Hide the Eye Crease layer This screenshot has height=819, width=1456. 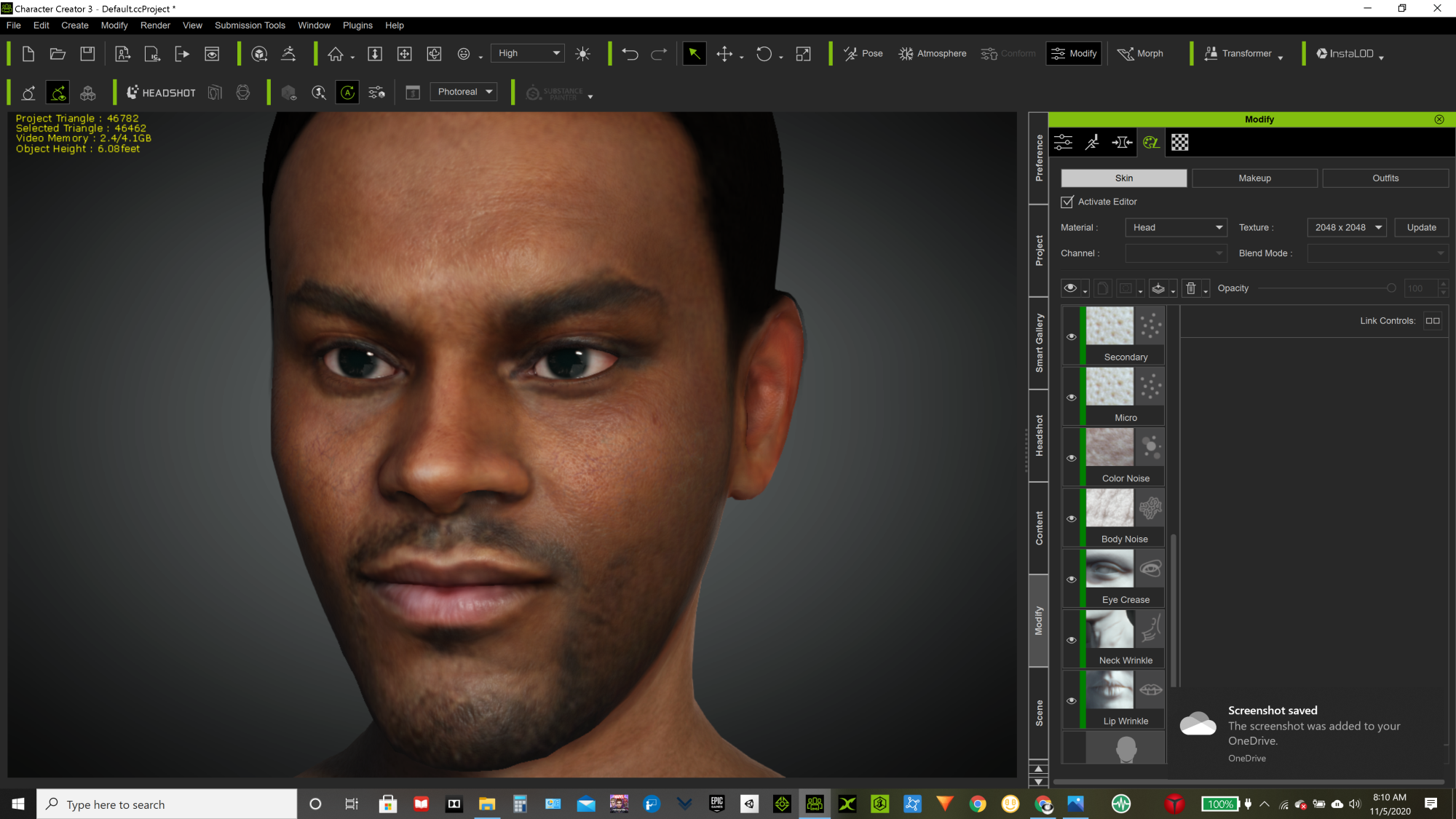coord(1071,579)
